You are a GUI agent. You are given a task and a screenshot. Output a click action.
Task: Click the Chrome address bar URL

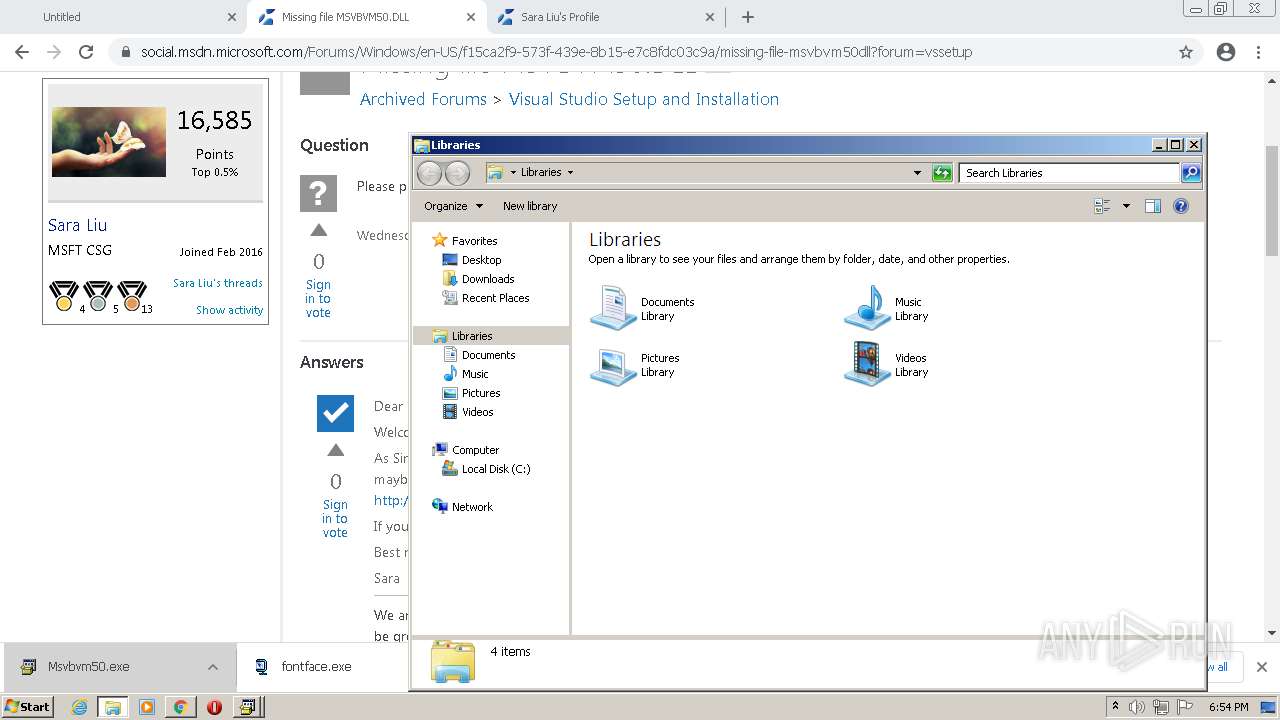coord(556,52)
